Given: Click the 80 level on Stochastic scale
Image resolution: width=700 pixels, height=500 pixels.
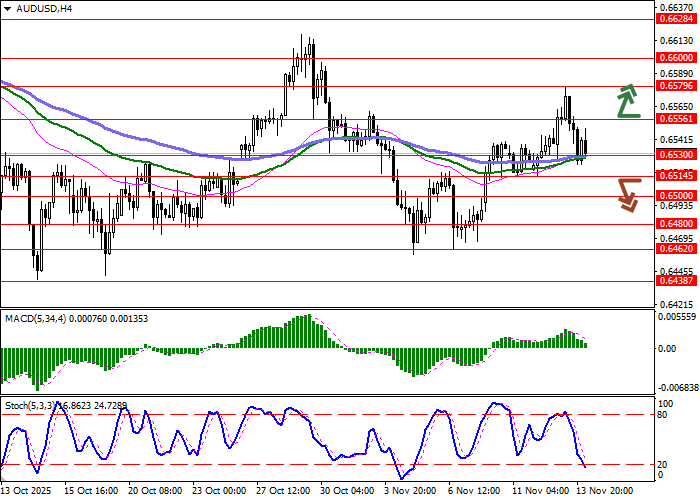Looking at the screenshot, I should click(x=662, y=415).
